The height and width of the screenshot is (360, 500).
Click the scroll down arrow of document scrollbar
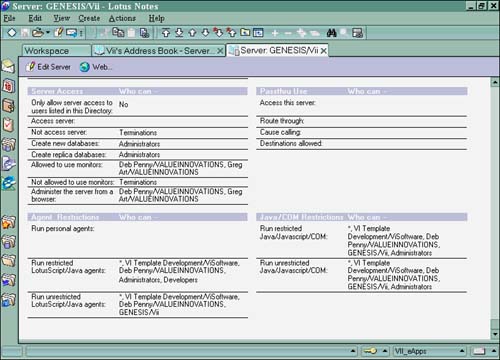495,334
